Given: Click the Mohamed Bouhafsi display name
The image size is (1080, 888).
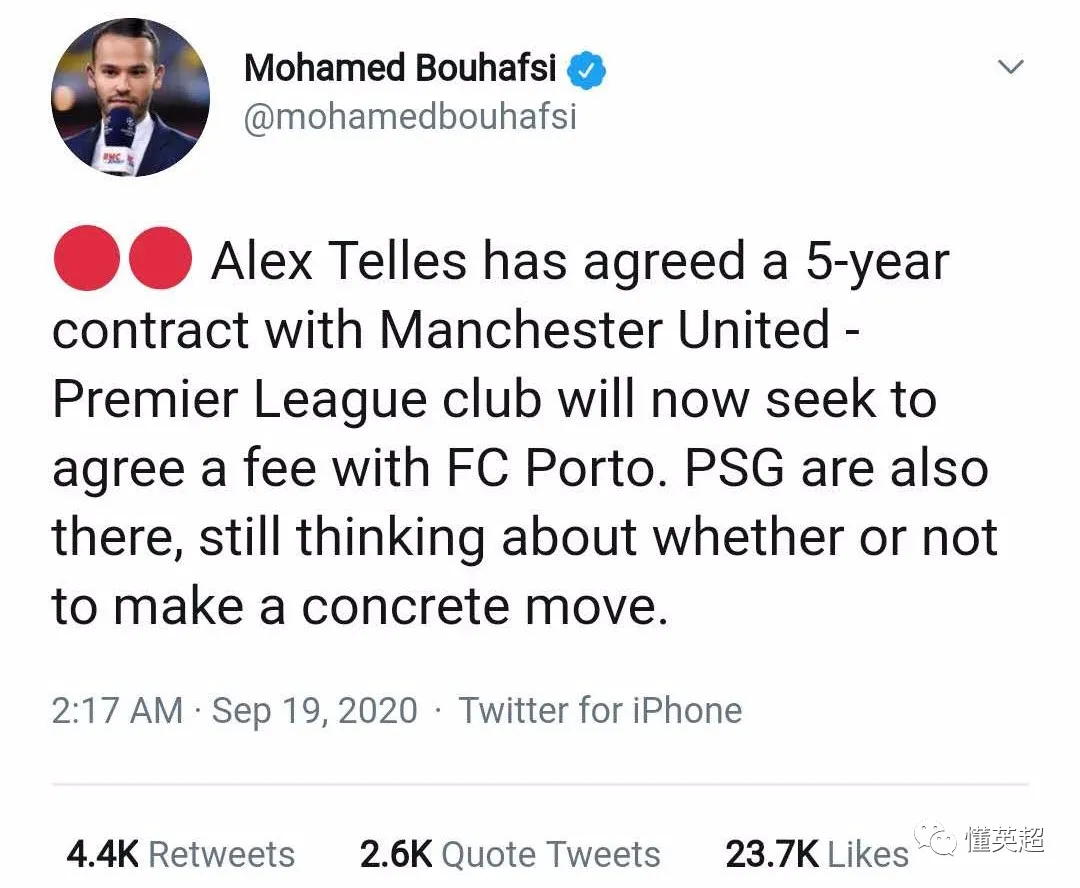Looking at the screenshot, I should coord(402,69).
